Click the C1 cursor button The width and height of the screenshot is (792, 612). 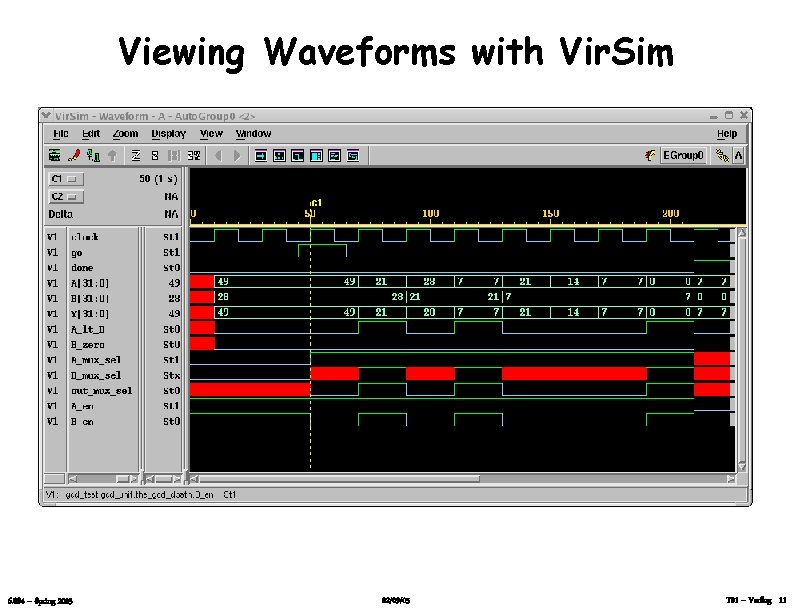[66, 179]
